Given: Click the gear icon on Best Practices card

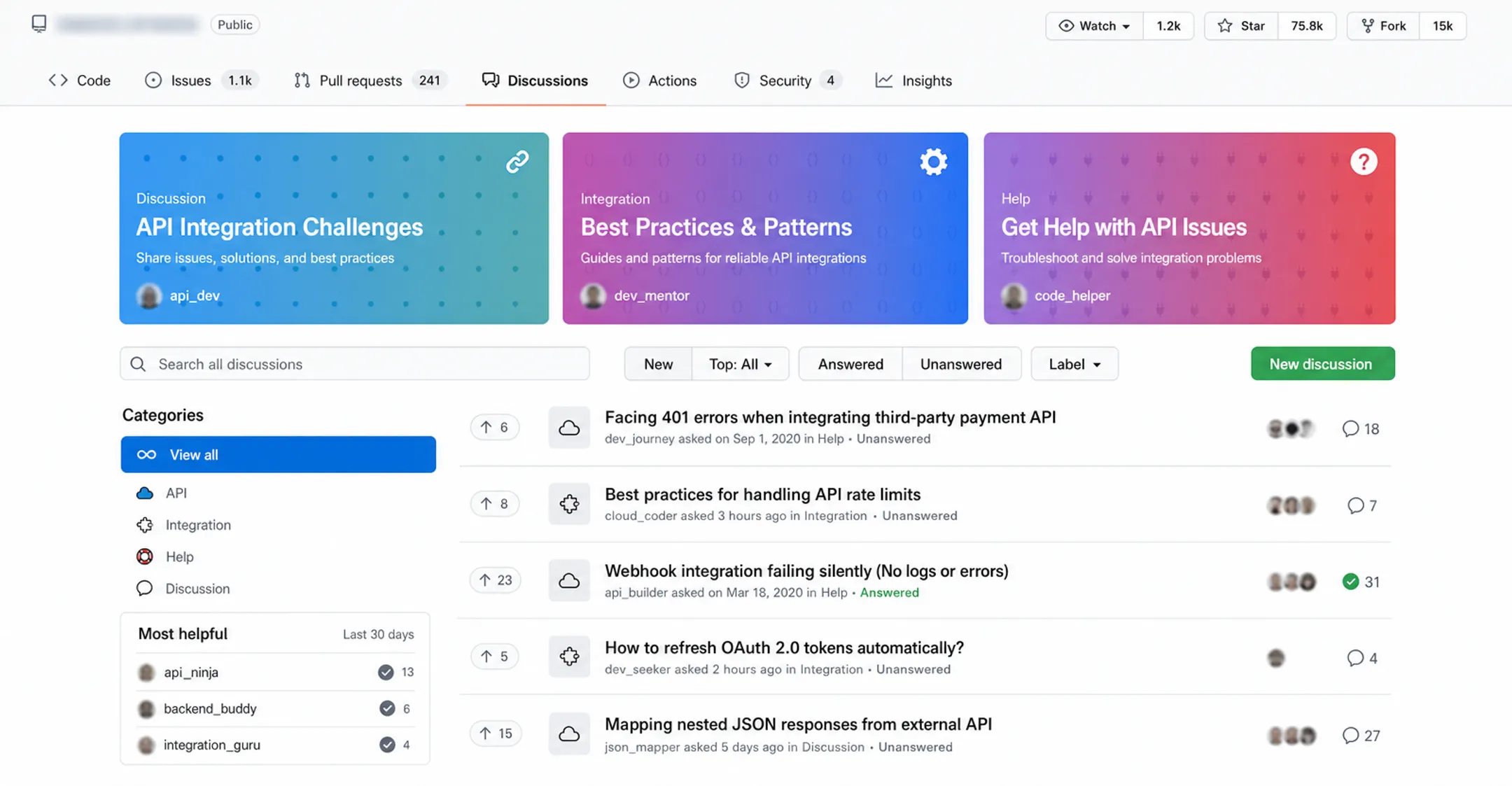Looking at the screenshot, I should pyautogui.click(x=933, y=162).
